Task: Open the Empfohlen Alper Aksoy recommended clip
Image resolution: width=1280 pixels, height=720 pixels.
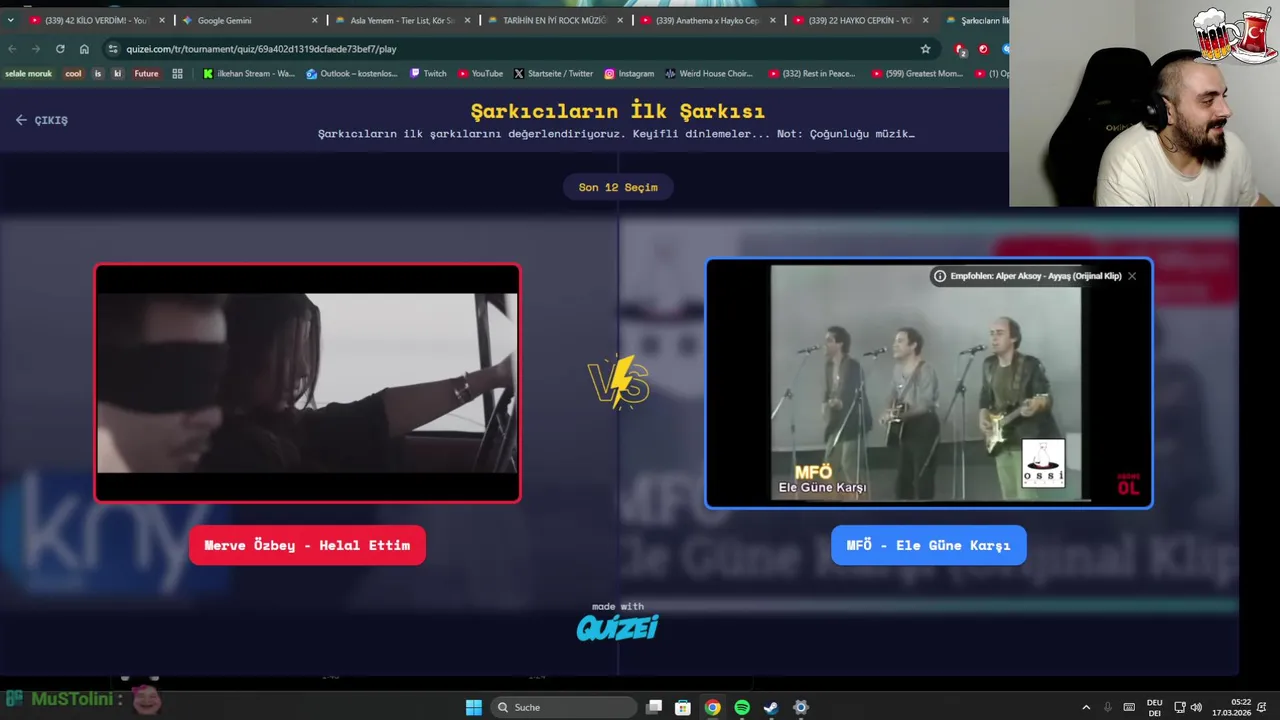Action: [1027, 276]
